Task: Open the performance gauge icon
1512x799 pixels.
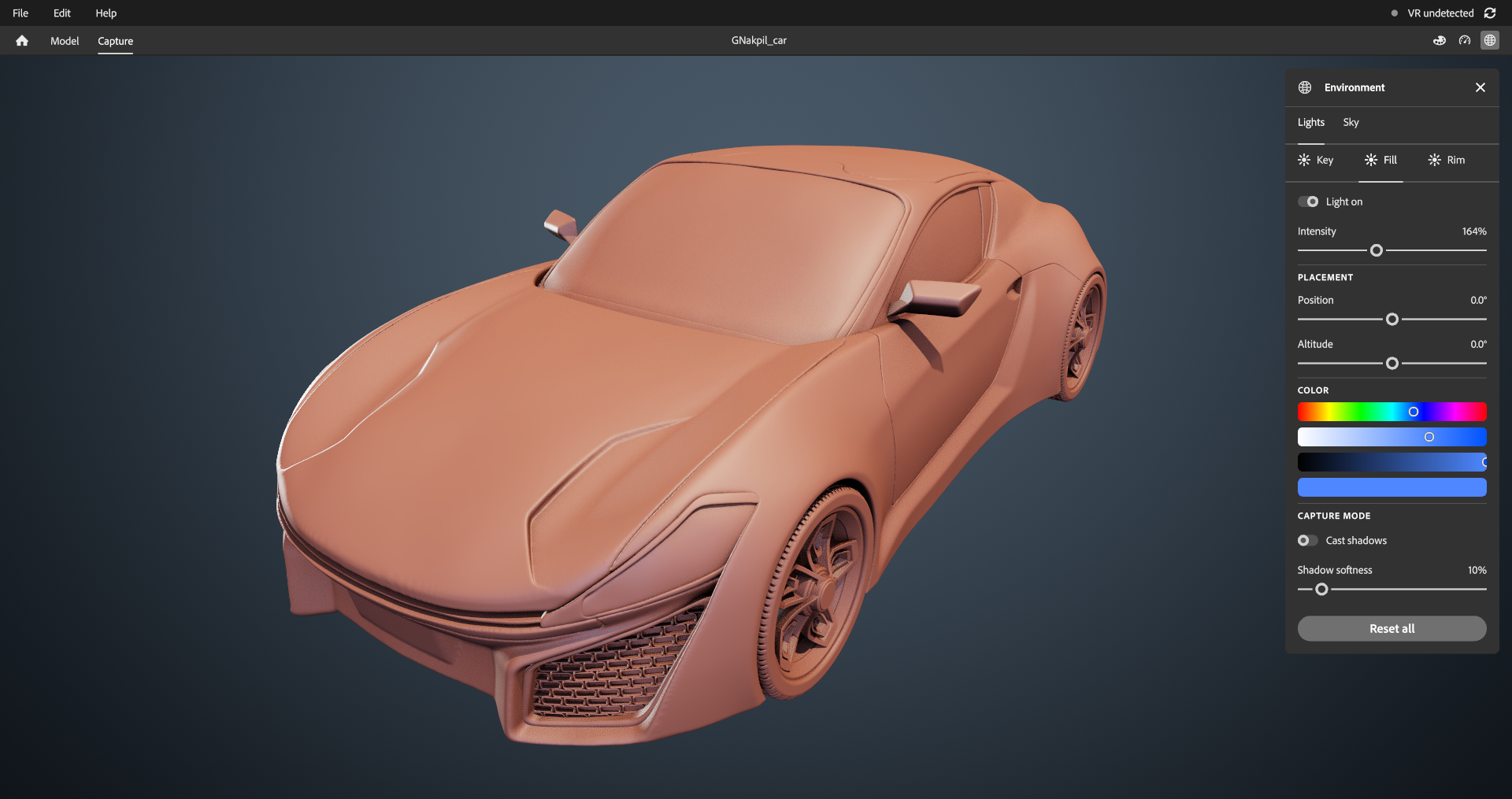Action: (x=1465, y=41)
